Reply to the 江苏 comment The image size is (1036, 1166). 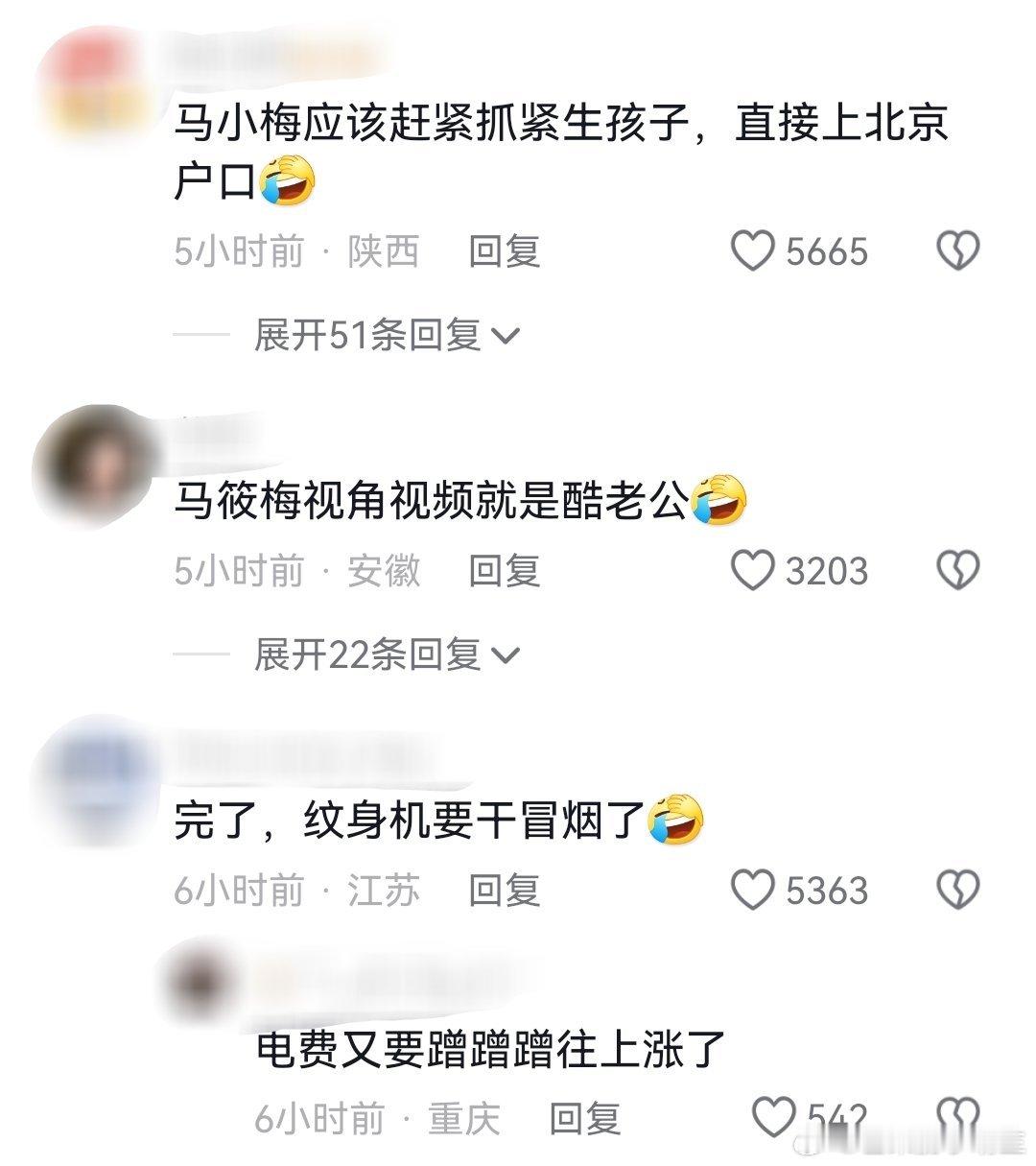coord(505,891)
